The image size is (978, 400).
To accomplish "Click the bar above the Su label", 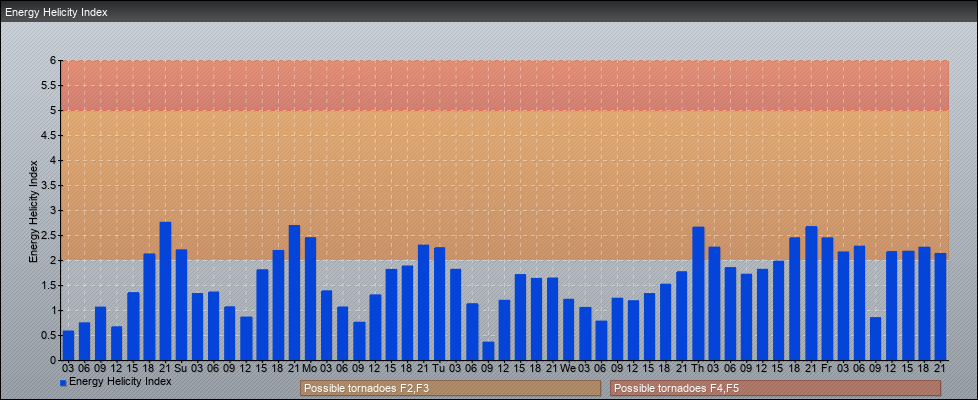I will (182, 305).
